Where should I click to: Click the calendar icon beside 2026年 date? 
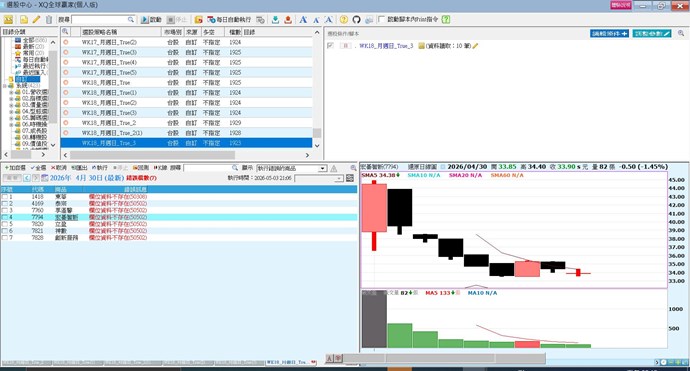pyautogui.click(x=44, y=178)
